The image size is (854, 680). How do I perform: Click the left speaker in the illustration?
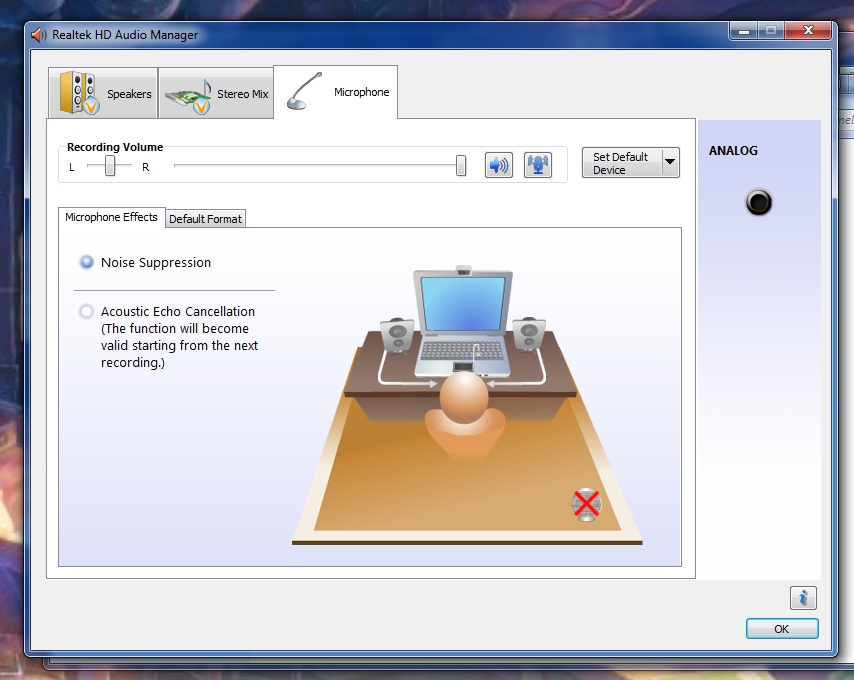pyautogui.click(x=397, y=335)
